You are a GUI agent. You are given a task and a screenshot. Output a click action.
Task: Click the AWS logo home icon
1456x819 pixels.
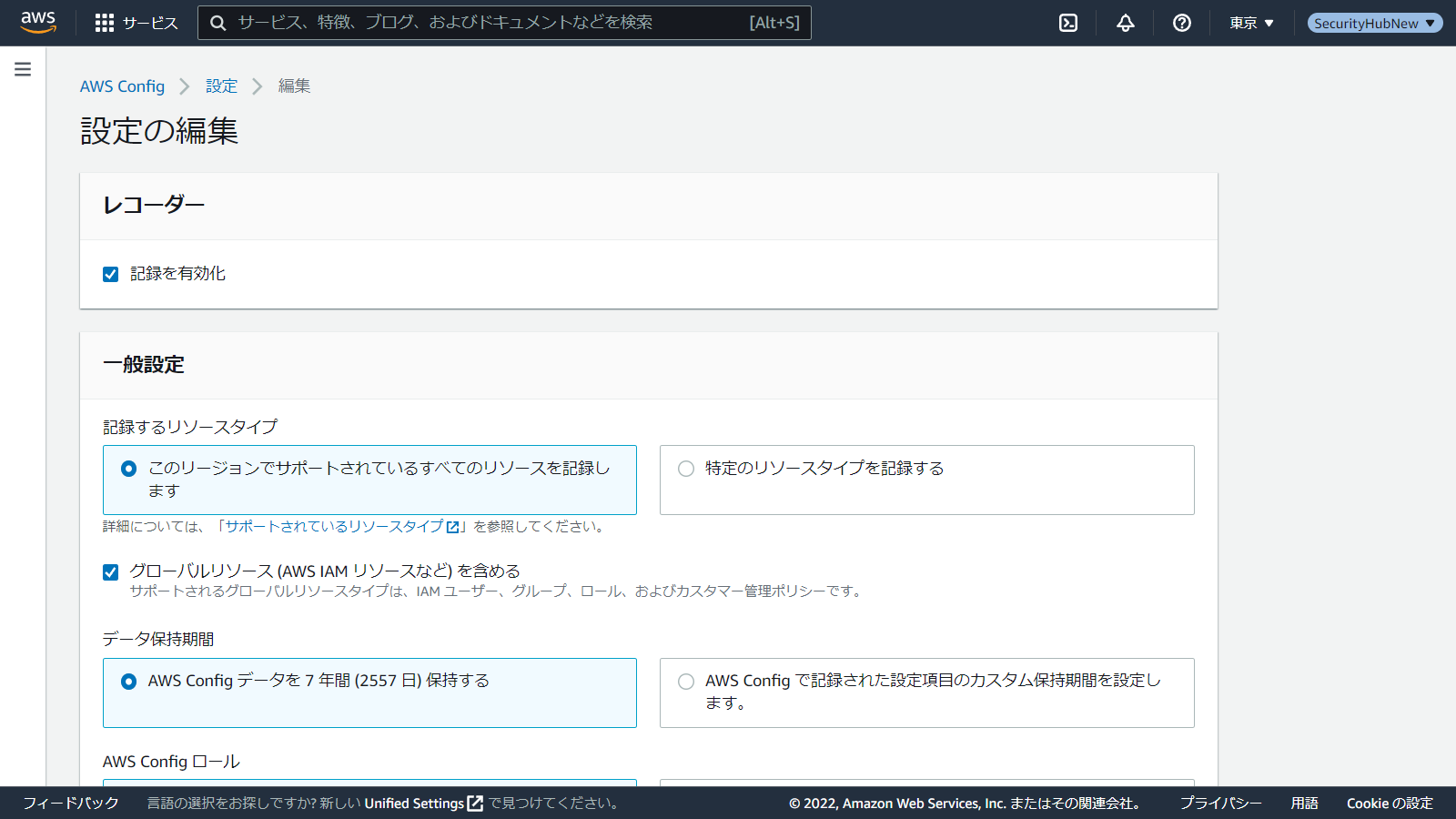point(38,22)
